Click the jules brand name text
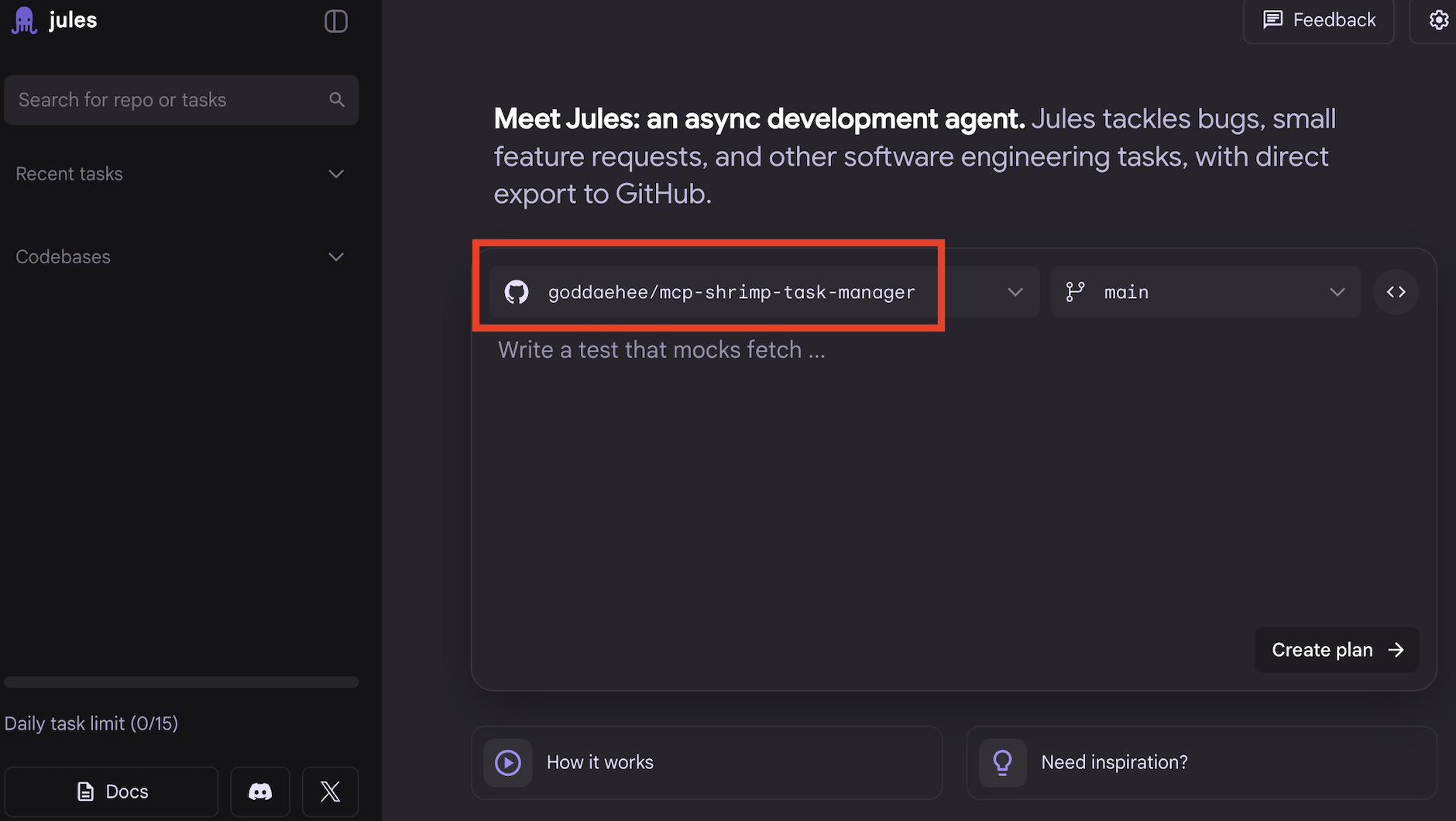Image resolution: width=1456 pixels, height=821 pixels. point(73,20)
